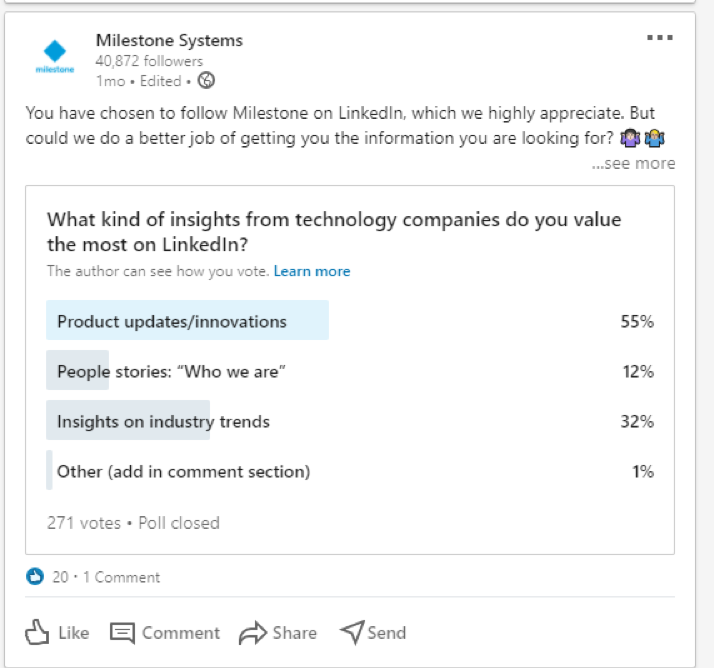
Task: Click the Send paper plane icon
Action: pos(351,632)
